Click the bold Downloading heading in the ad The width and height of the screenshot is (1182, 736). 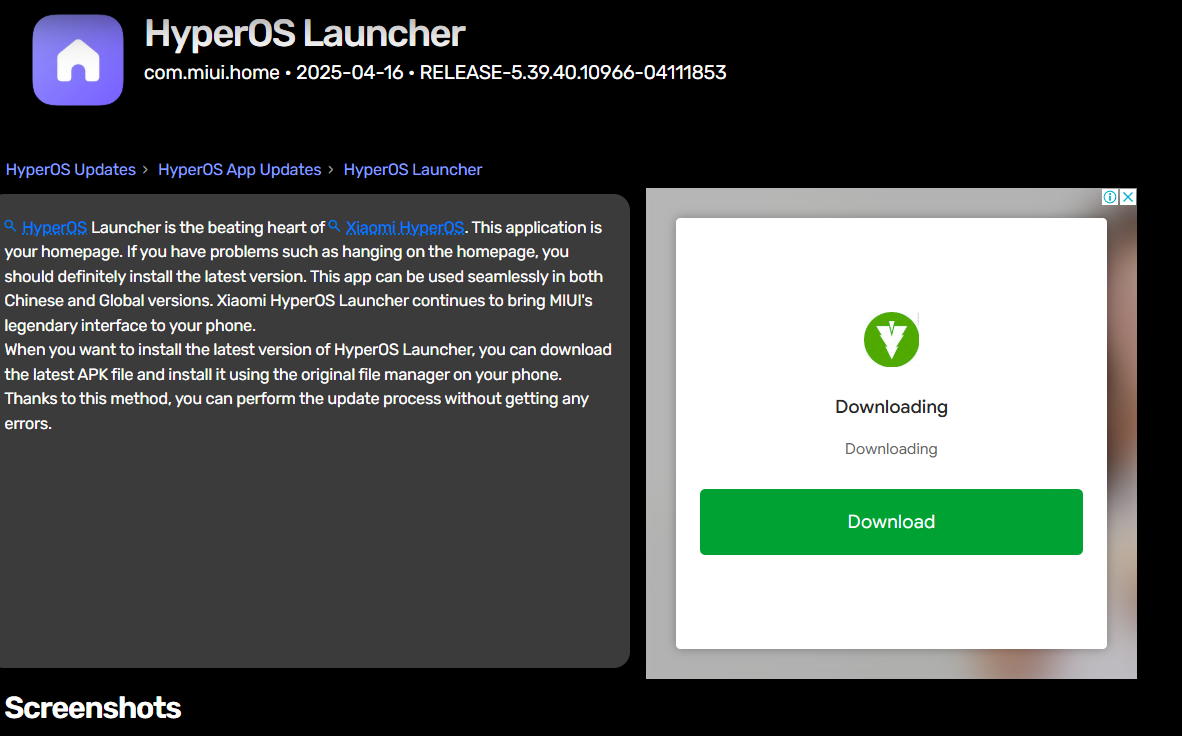(891, 406)
